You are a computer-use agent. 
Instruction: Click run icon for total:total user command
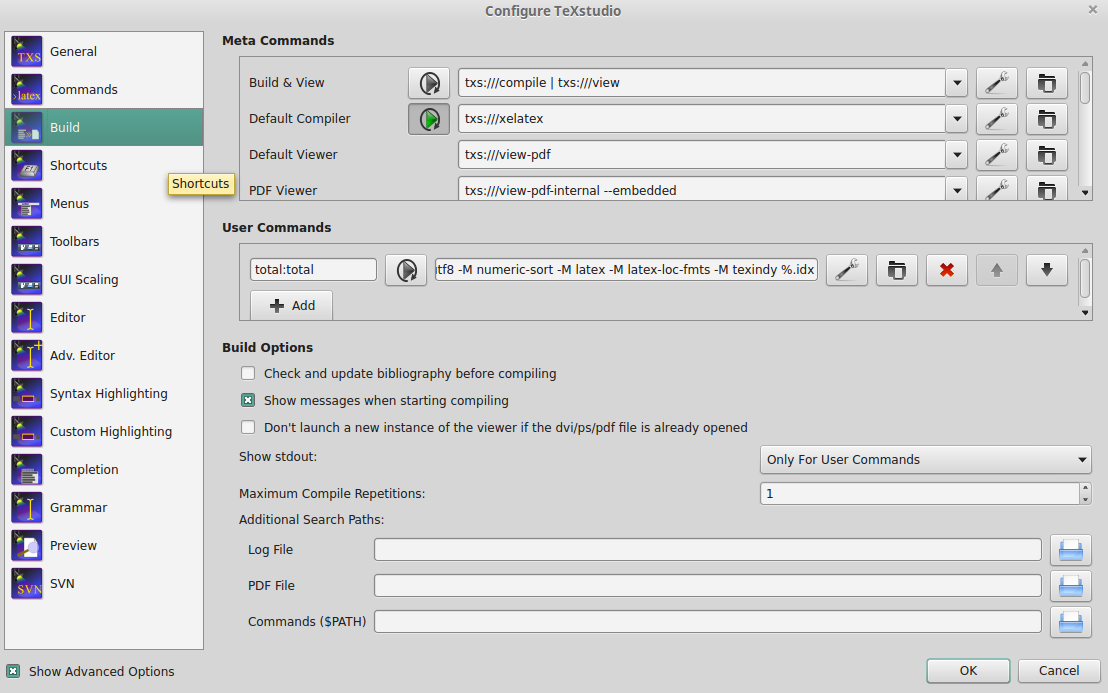click(406, 270)
